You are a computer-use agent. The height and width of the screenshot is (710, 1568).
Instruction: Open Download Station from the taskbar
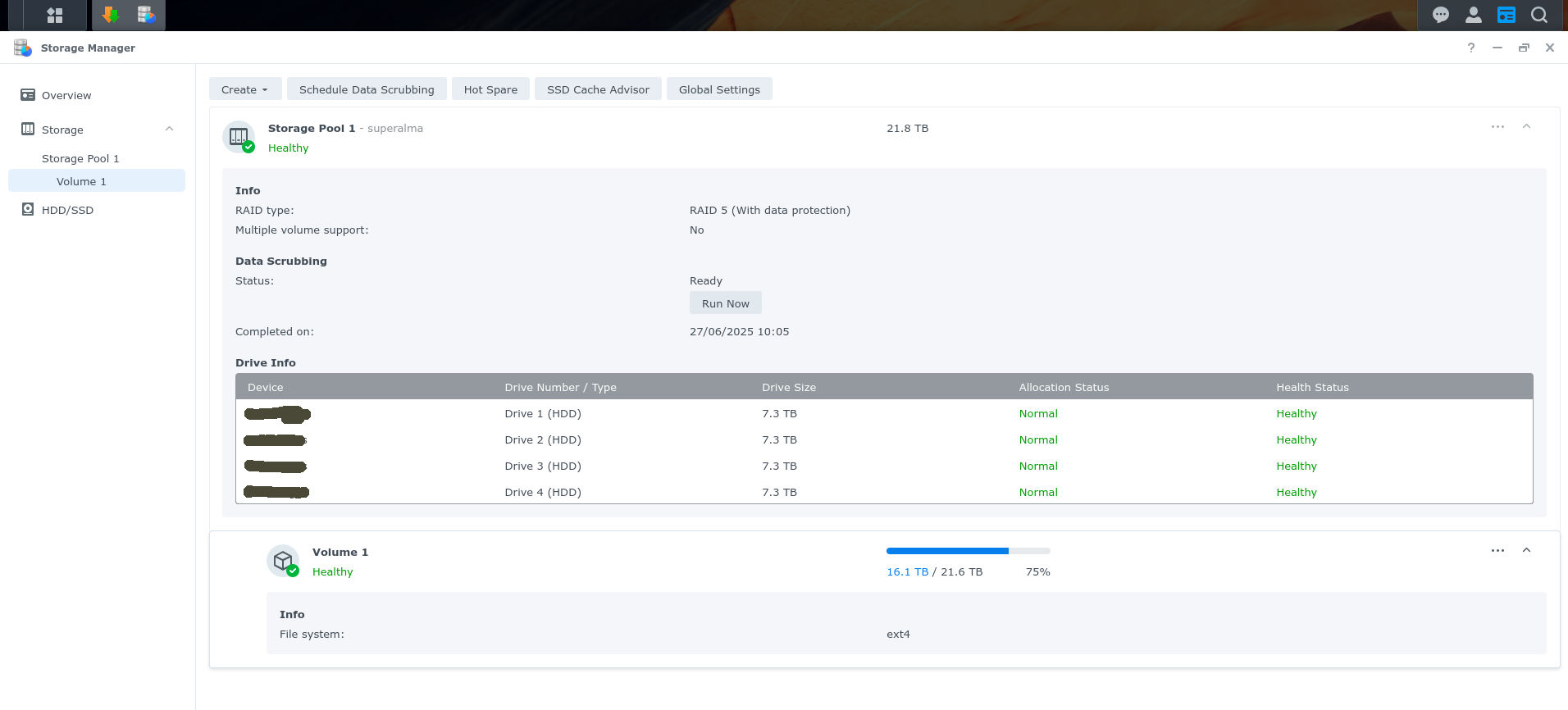tap(111, 15)
